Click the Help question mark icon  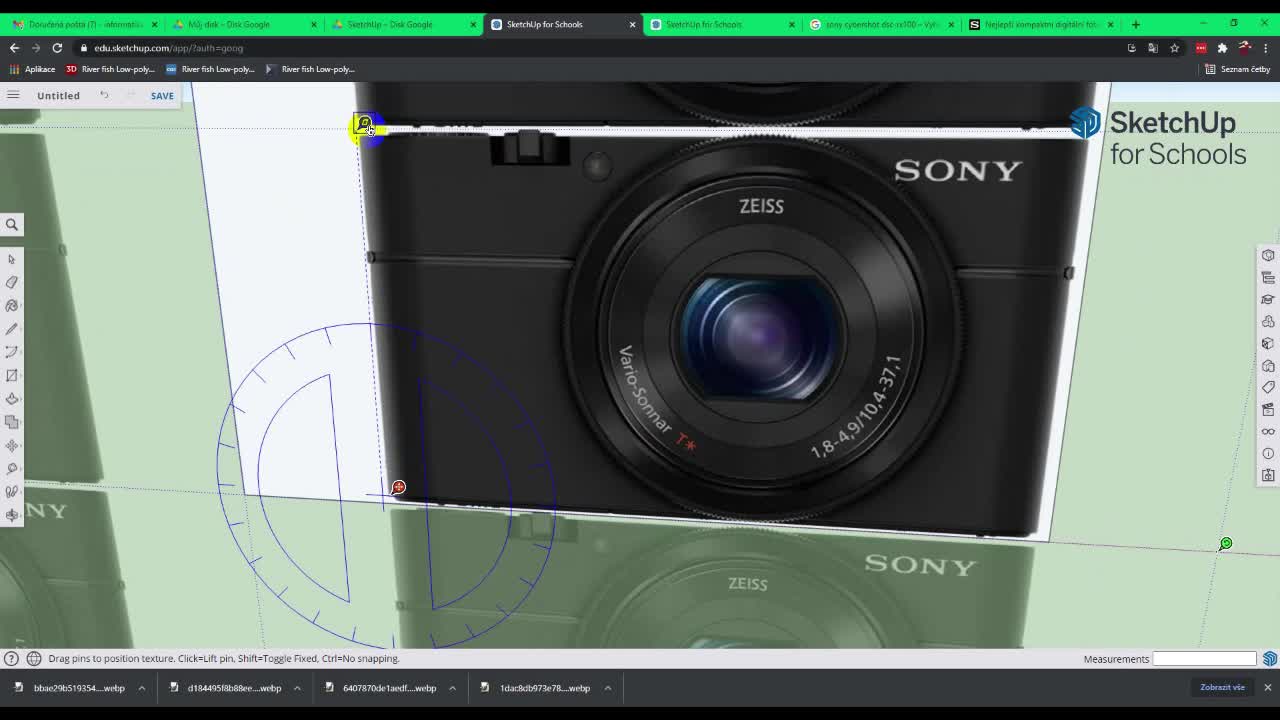[x=11, y=658]
